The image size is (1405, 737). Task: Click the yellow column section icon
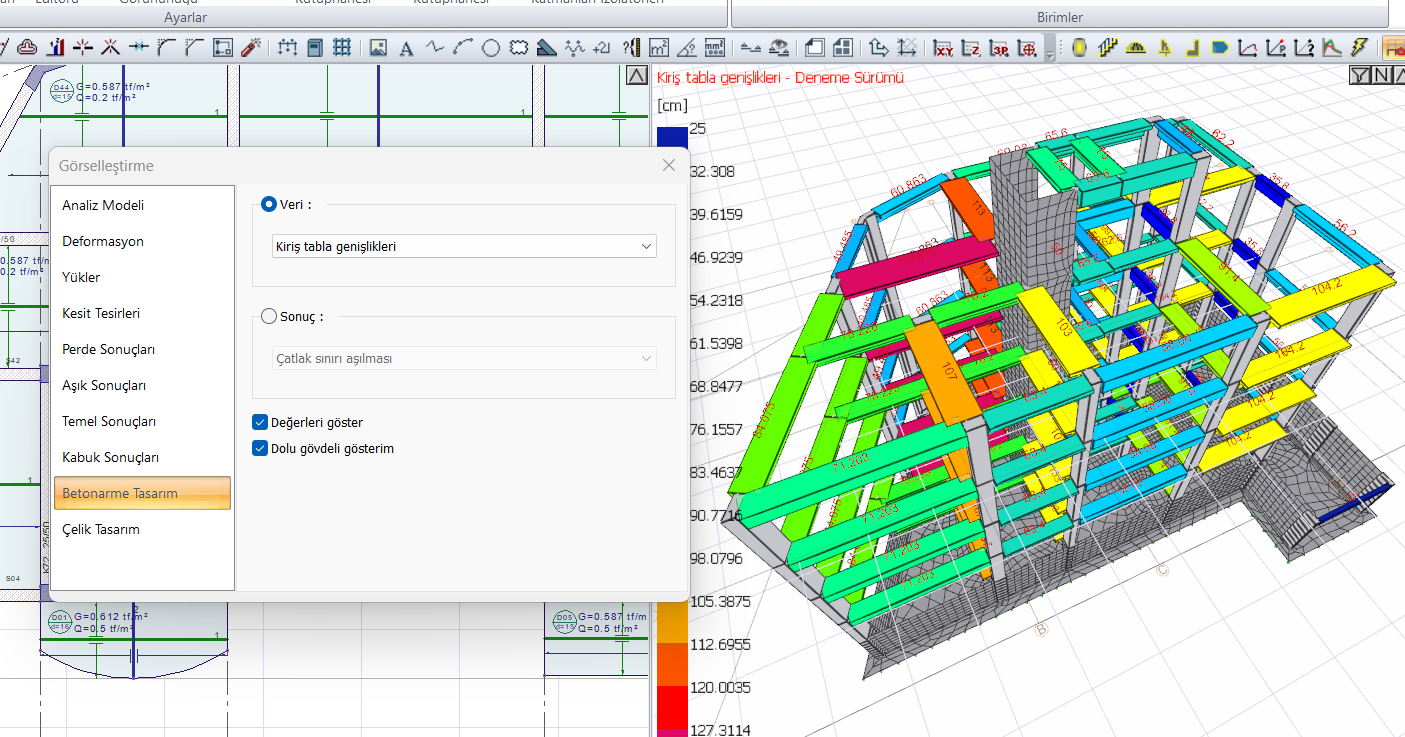coord(1080,47)
